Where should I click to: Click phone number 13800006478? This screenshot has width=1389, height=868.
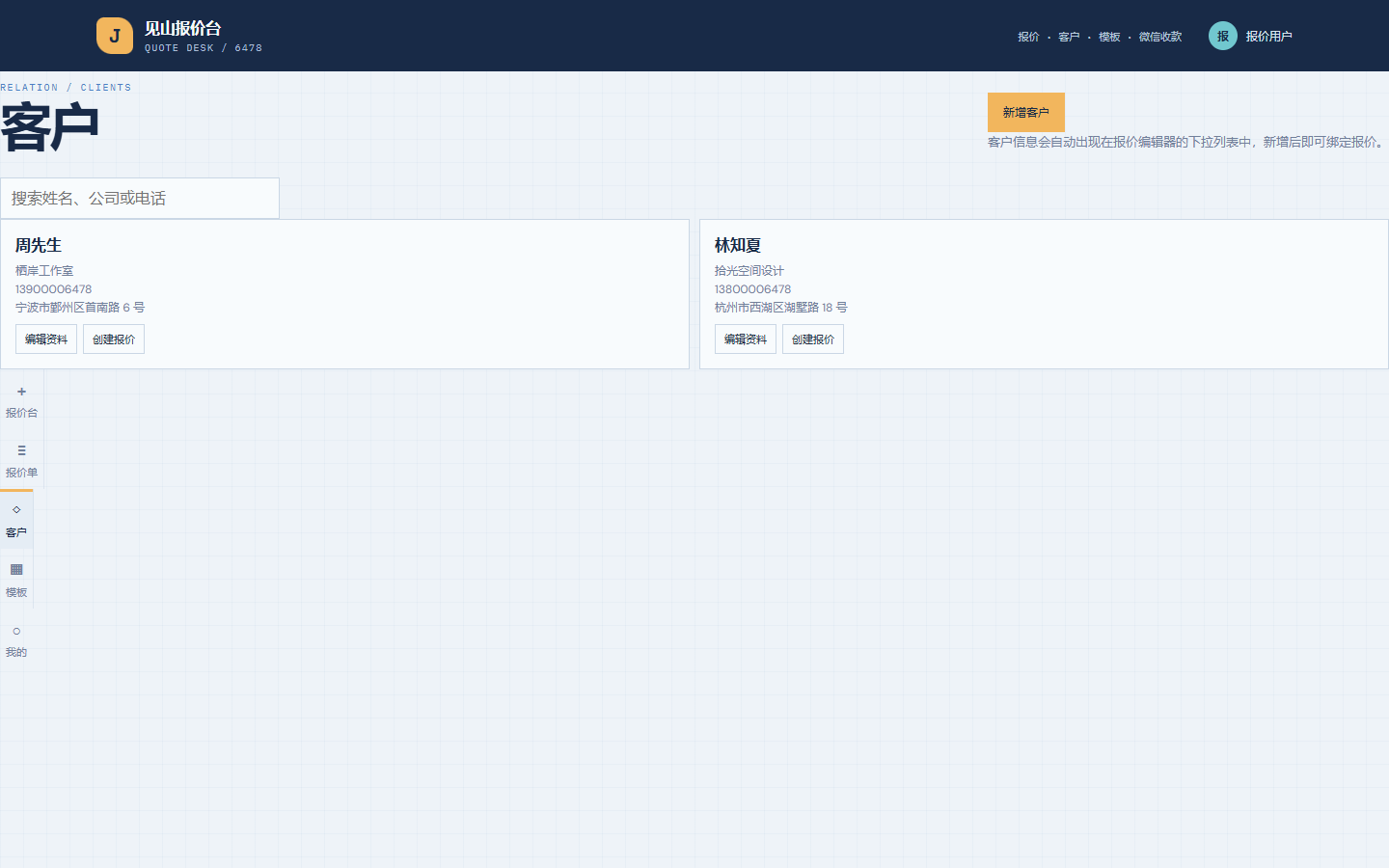[x=753, y=289]
